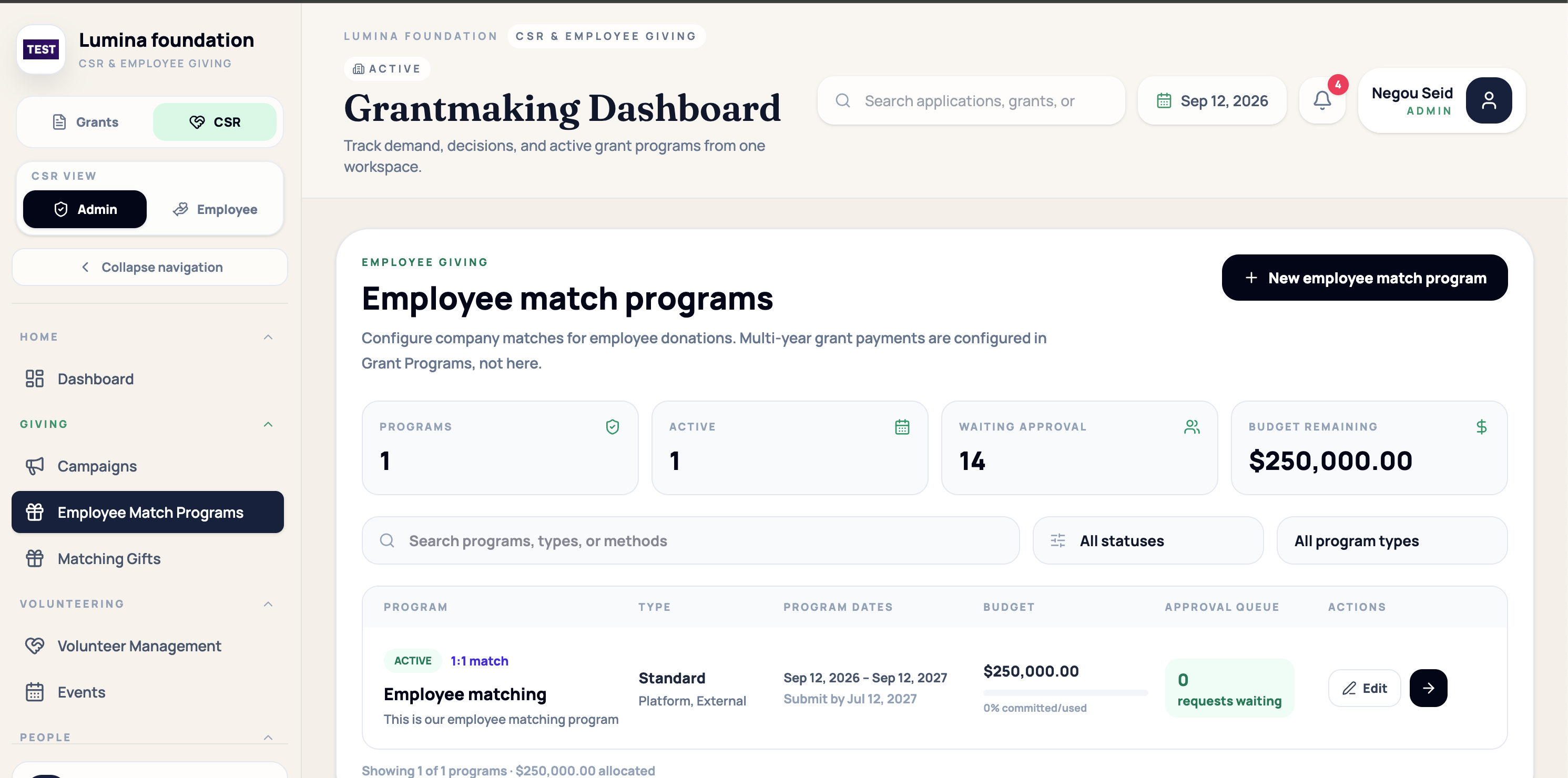Screen dimensions: 1568x778
Task: Open the Negou Seid admin account menu
Action: tap(1441, 100)
